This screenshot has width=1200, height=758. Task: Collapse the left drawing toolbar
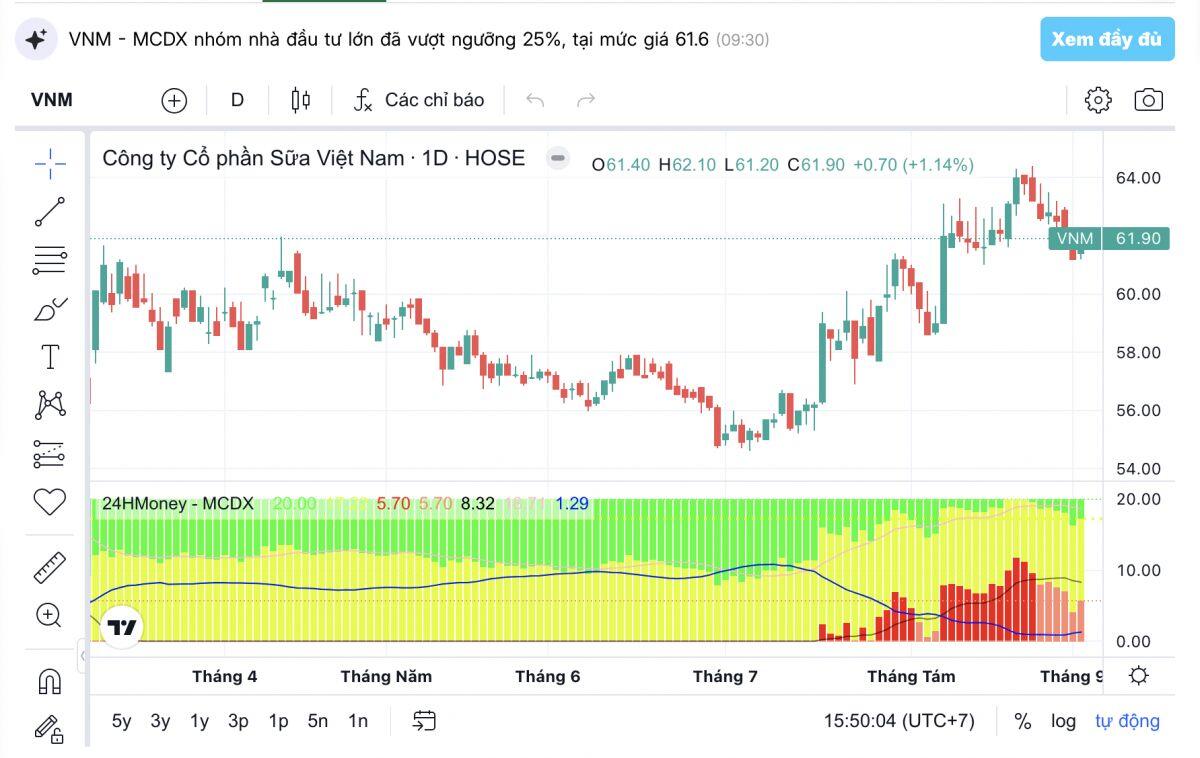[83, 656]
